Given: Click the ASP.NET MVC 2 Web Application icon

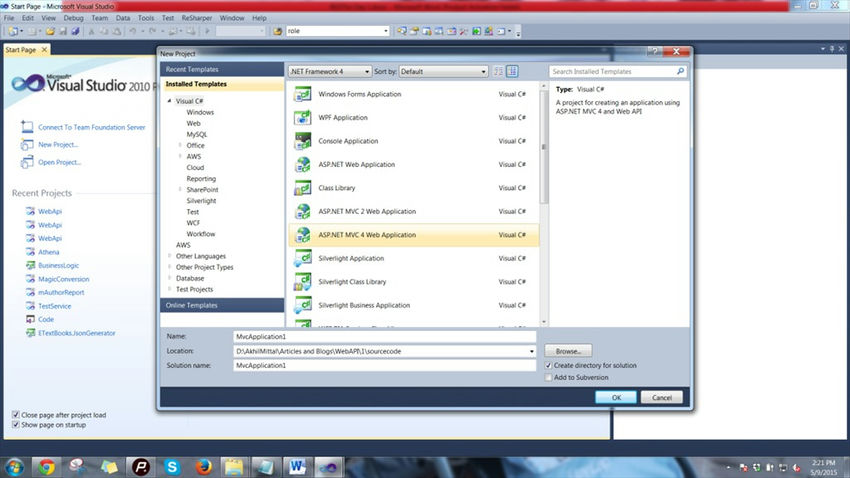Looking at the screenshot, I should point(302,211).
